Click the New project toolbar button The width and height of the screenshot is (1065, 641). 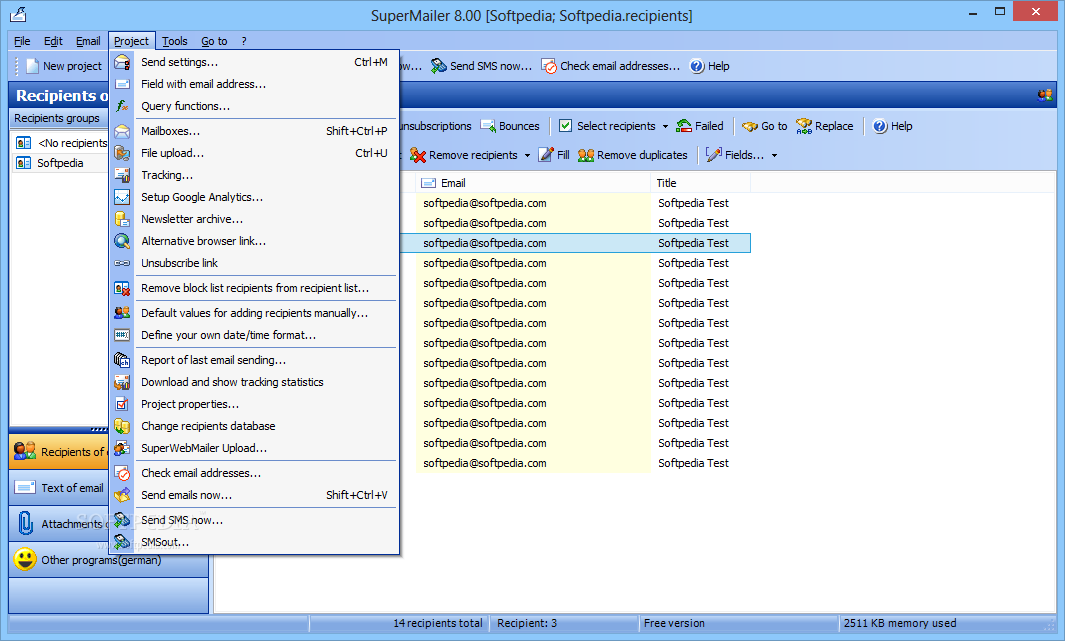(x=64, y=66)
